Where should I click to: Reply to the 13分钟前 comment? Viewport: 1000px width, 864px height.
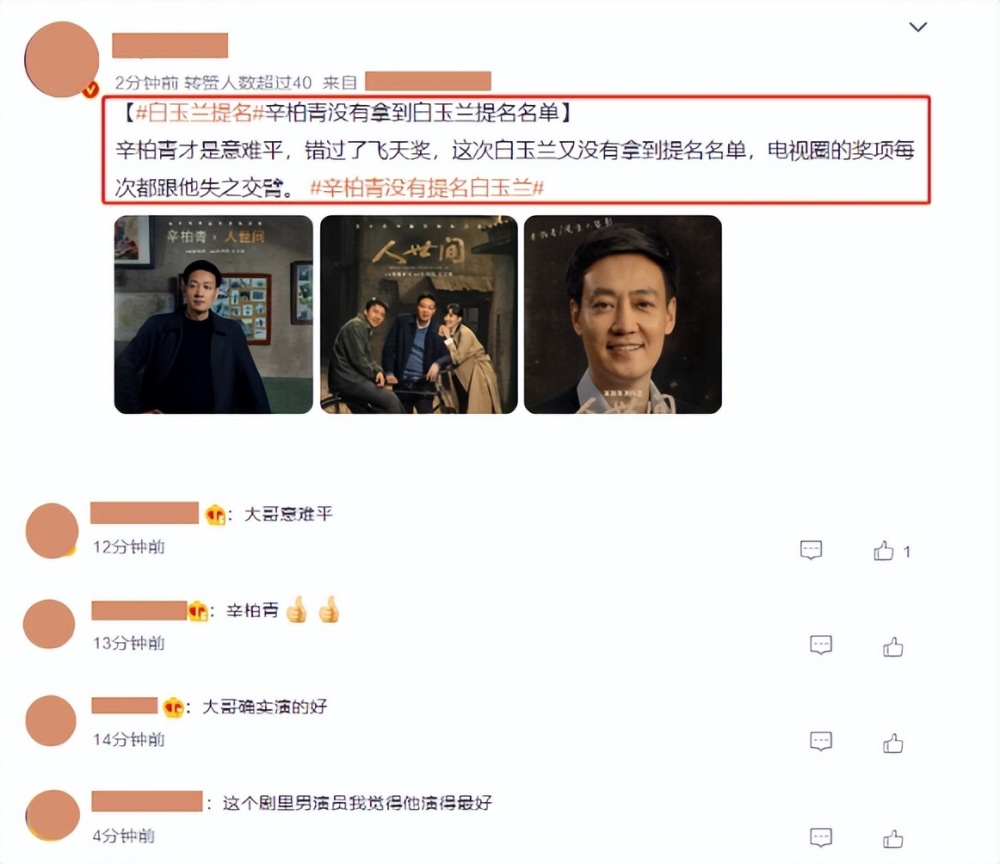(x=821, y=645)
